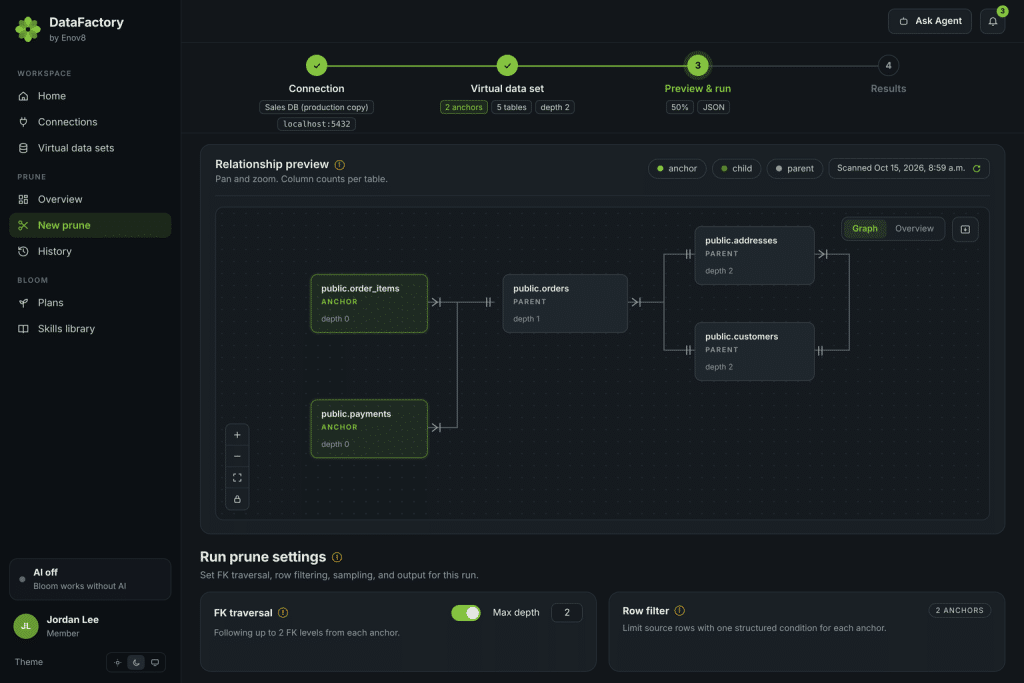Image resolution: width=1024 pixels, height=683 pixels.
Task: Click FK traversal info icon
Action: (x=283, y=612)
